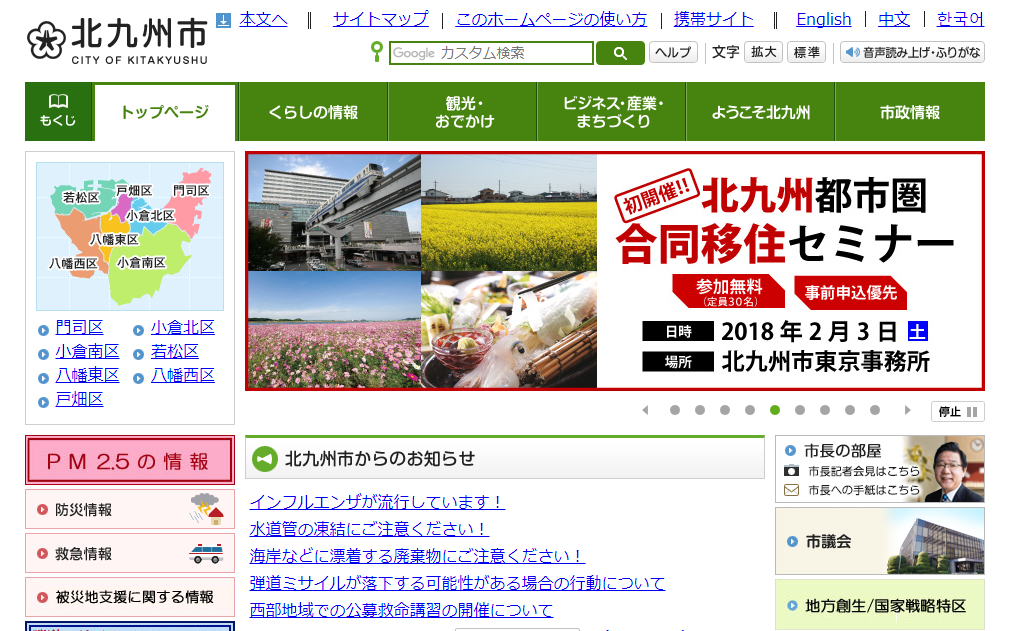Open the 携帯サイト link

[x=713, y=19]
